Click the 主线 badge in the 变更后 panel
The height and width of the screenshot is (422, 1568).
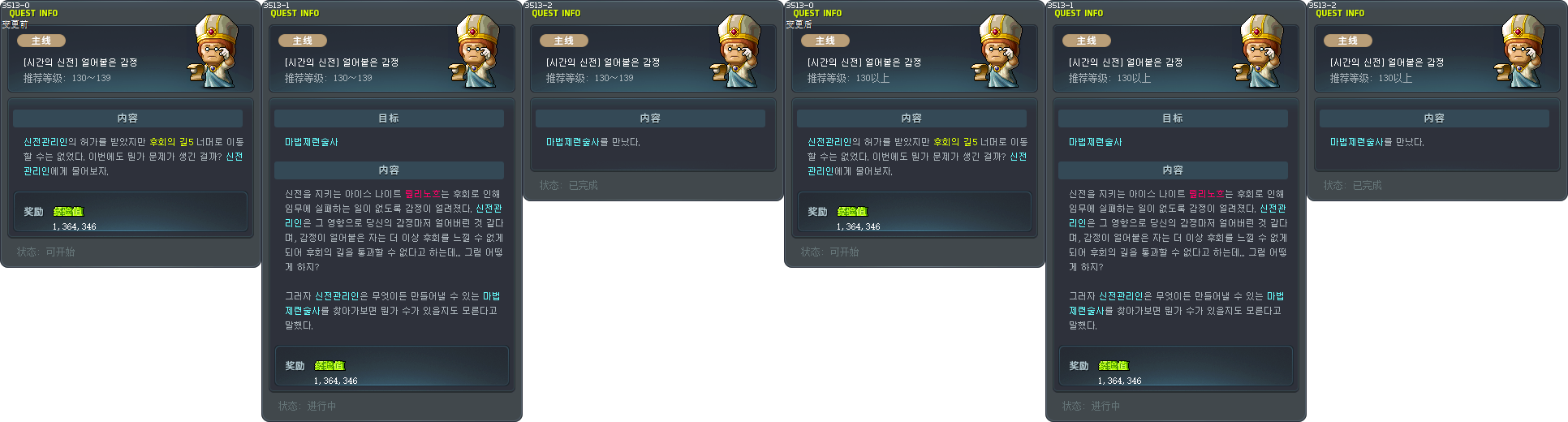(x=825, y=41)
